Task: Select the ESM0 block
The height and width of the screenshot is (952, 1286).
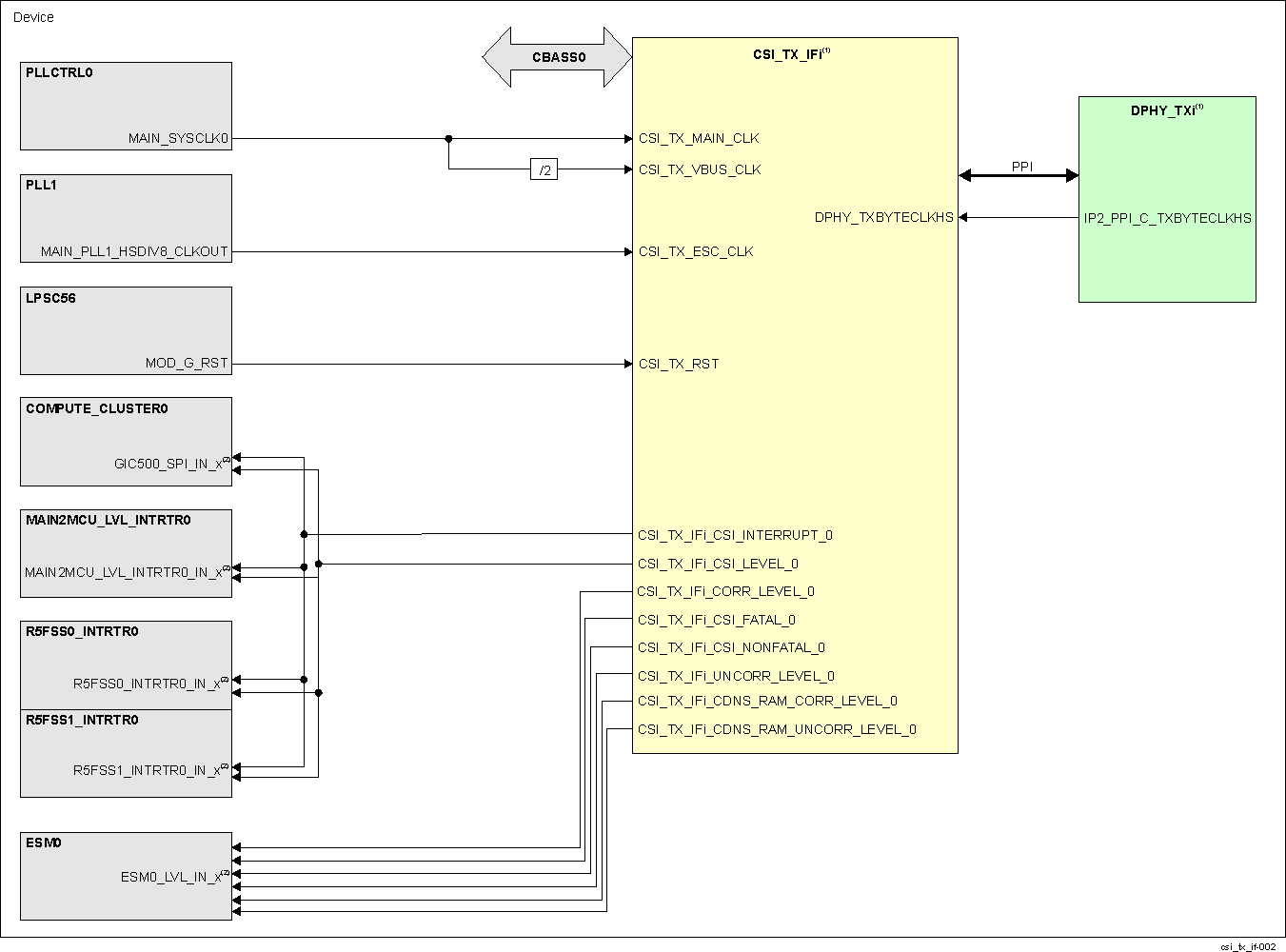Action: click(125, 875)
